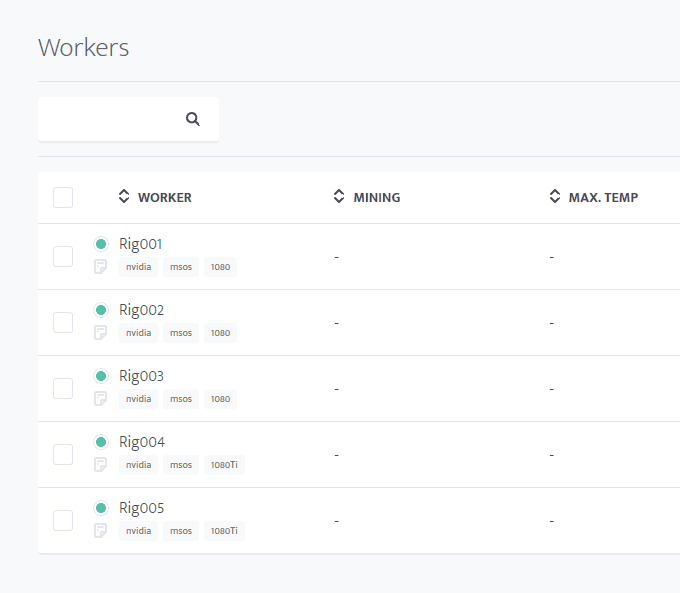Viewport: 680px width, 593px height.
Task: Open the Rig001 worker link
Action: coord(141,244)
